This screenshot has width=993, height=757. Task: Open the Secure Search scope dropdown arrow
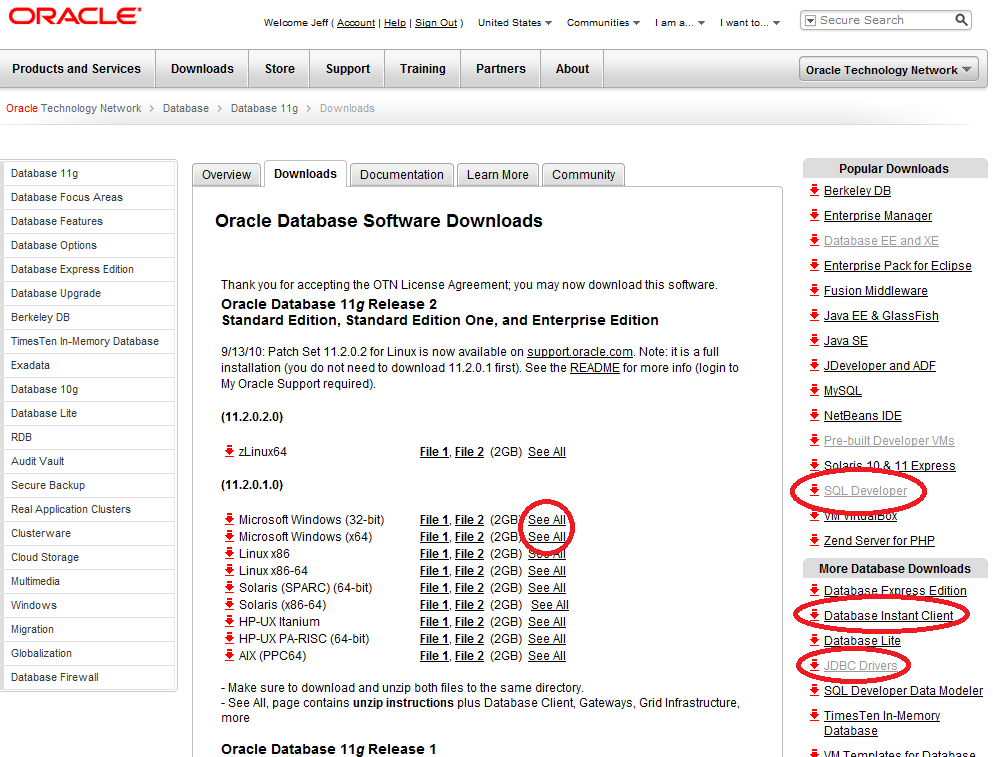point(810,20)
